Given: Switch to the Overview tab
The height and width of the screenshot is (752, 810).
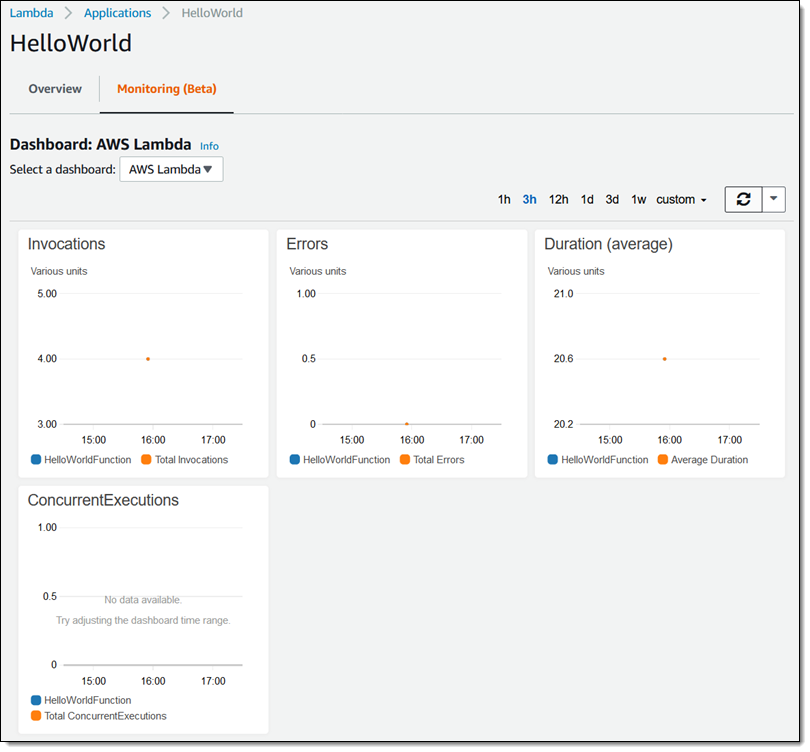Looking at the screenshot, I should [x=55, y=89].
